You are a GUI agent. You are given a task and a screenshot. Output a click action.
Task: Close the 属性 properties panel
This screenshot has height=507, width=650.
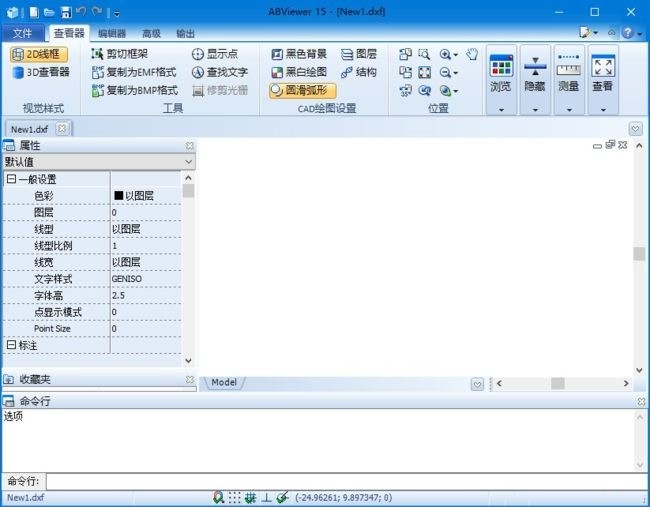pos(189,146)
